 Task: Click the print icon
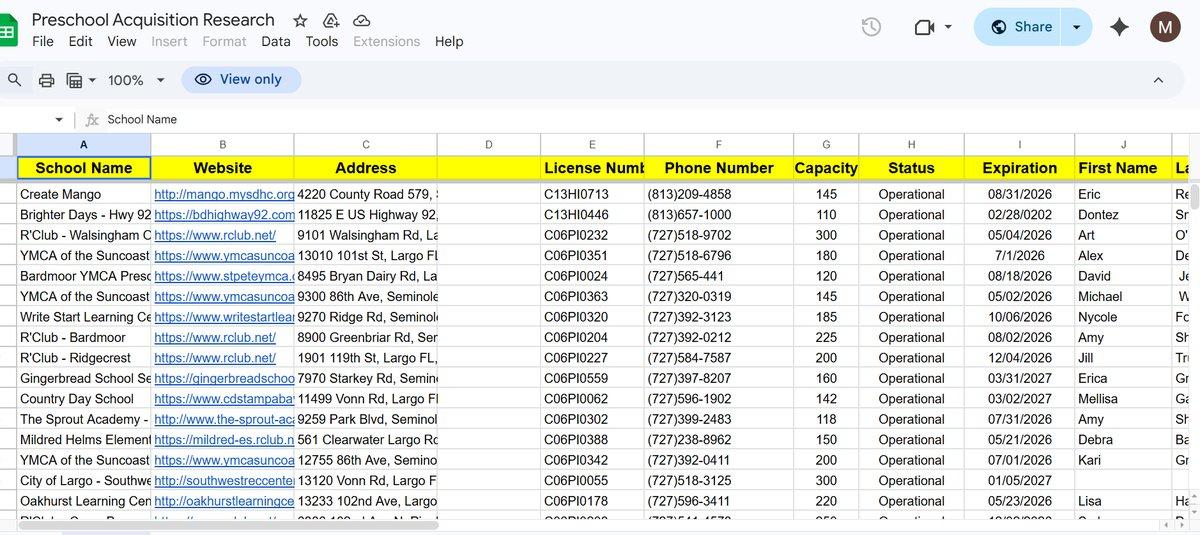(x=46, y=80)
